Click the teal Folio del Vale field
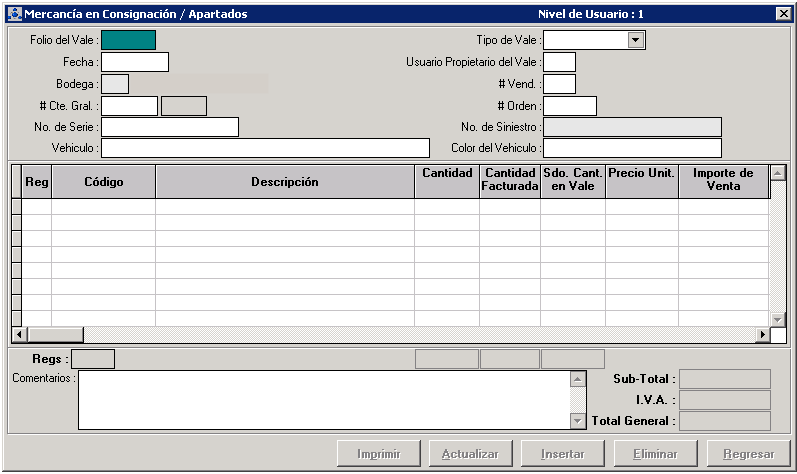The width and height of the screenshot is (797, 474). point(128,40)
